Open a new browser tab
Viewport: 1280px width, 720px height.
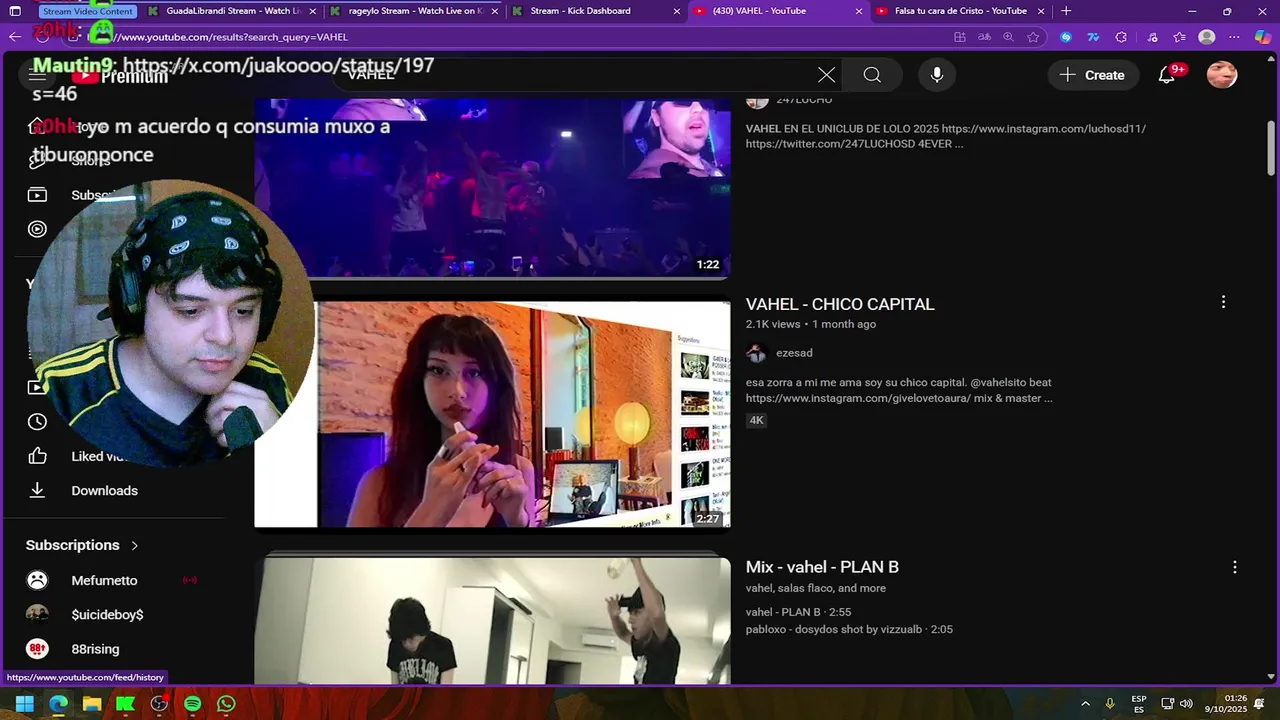click(x=1066, y=11)
